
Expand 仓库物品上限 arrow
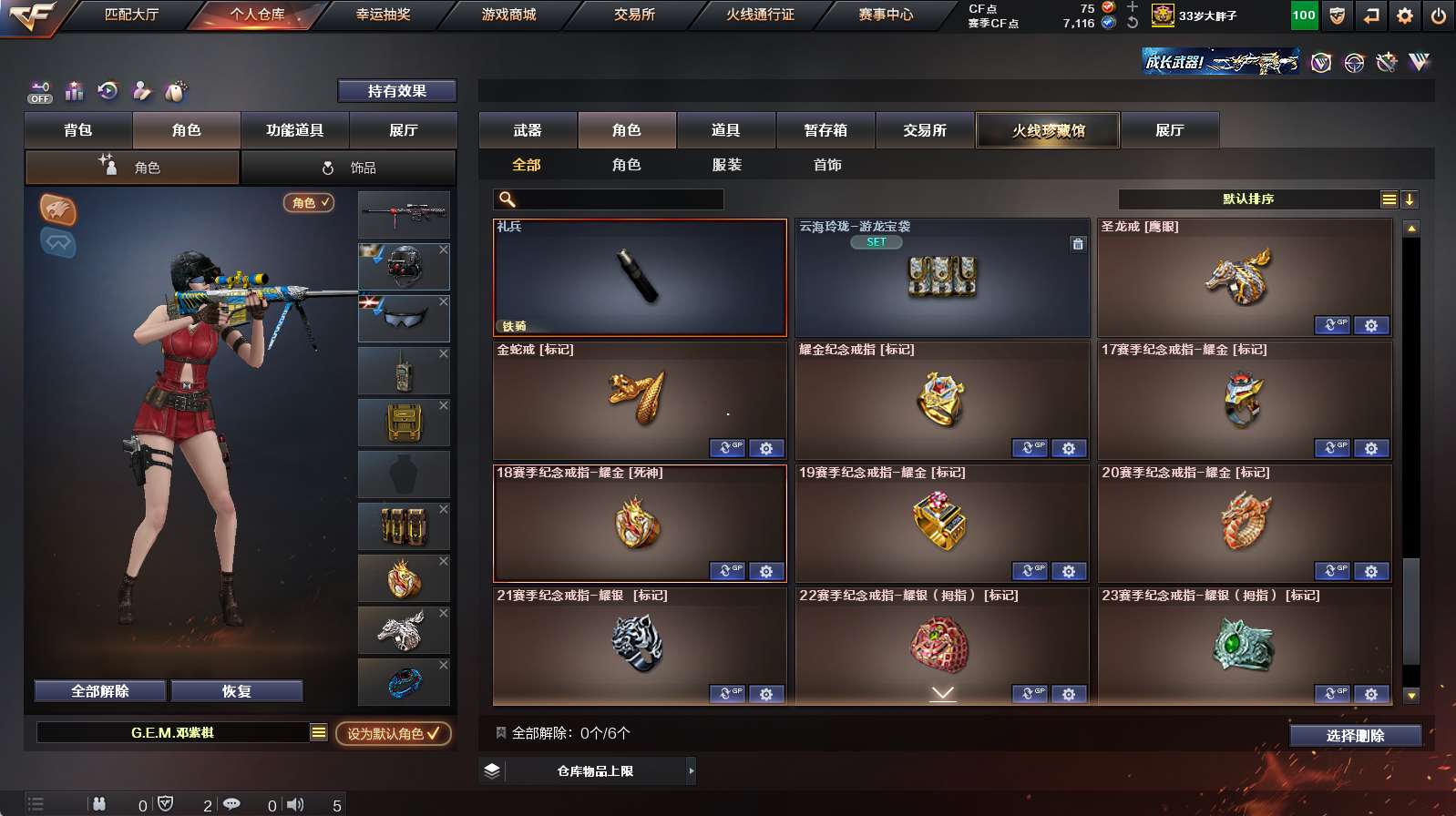coord(692,770)
